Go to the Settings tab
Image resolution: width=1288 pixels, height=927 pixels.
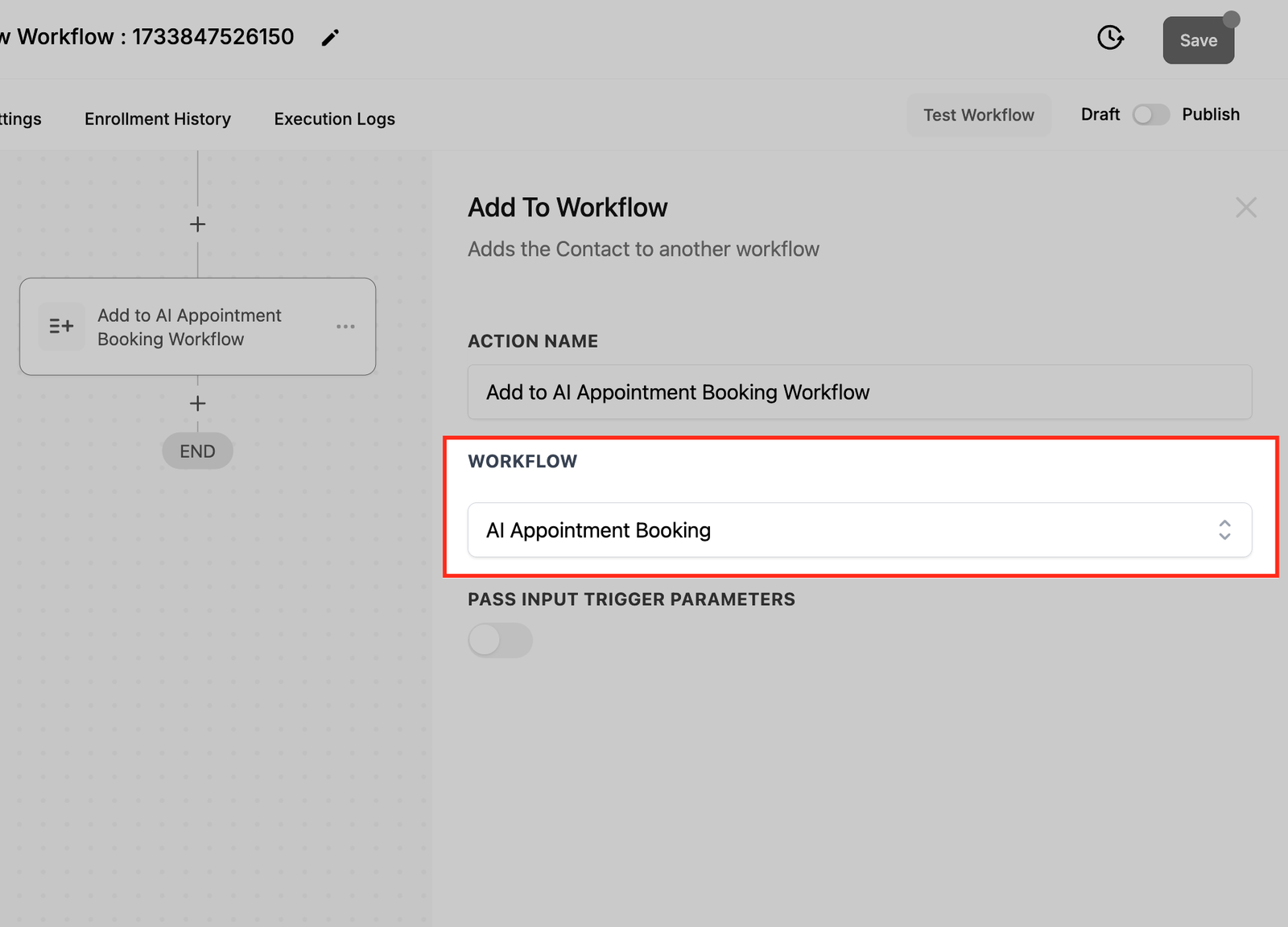[20, 119]
